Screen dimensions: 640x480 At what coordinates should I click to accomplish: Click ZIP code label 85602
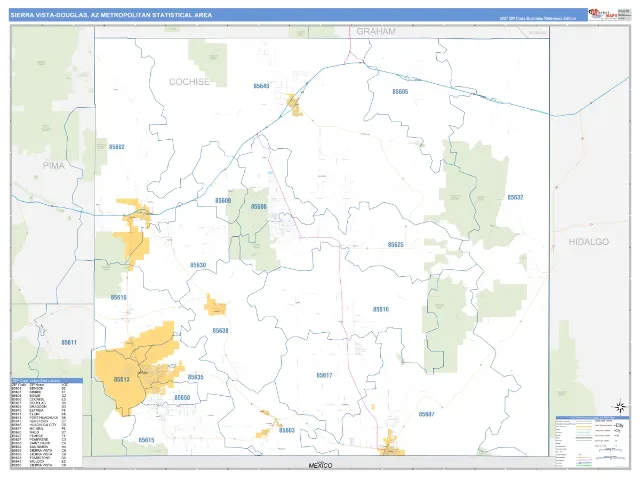point(117,147)
